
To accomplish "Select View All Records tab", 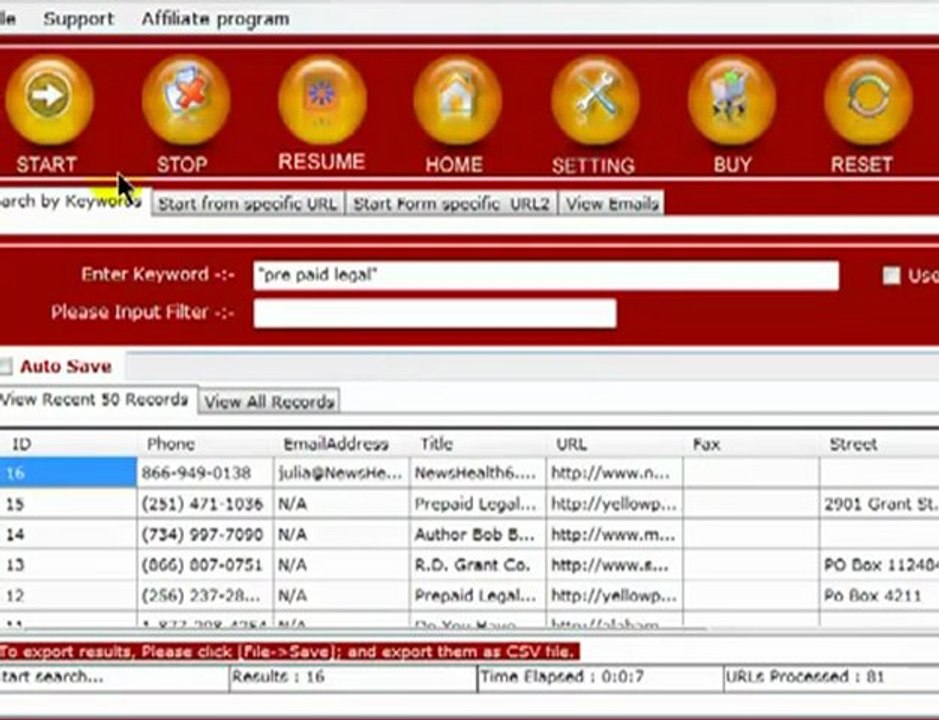I will [269, 401].
